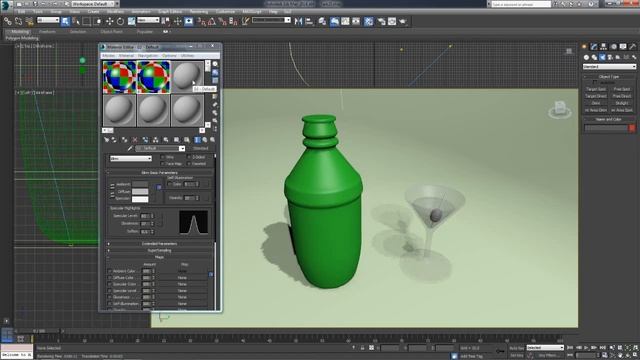Click the Target Spot light button
This screenshot has height=360, width=640.
pos(596,89)
